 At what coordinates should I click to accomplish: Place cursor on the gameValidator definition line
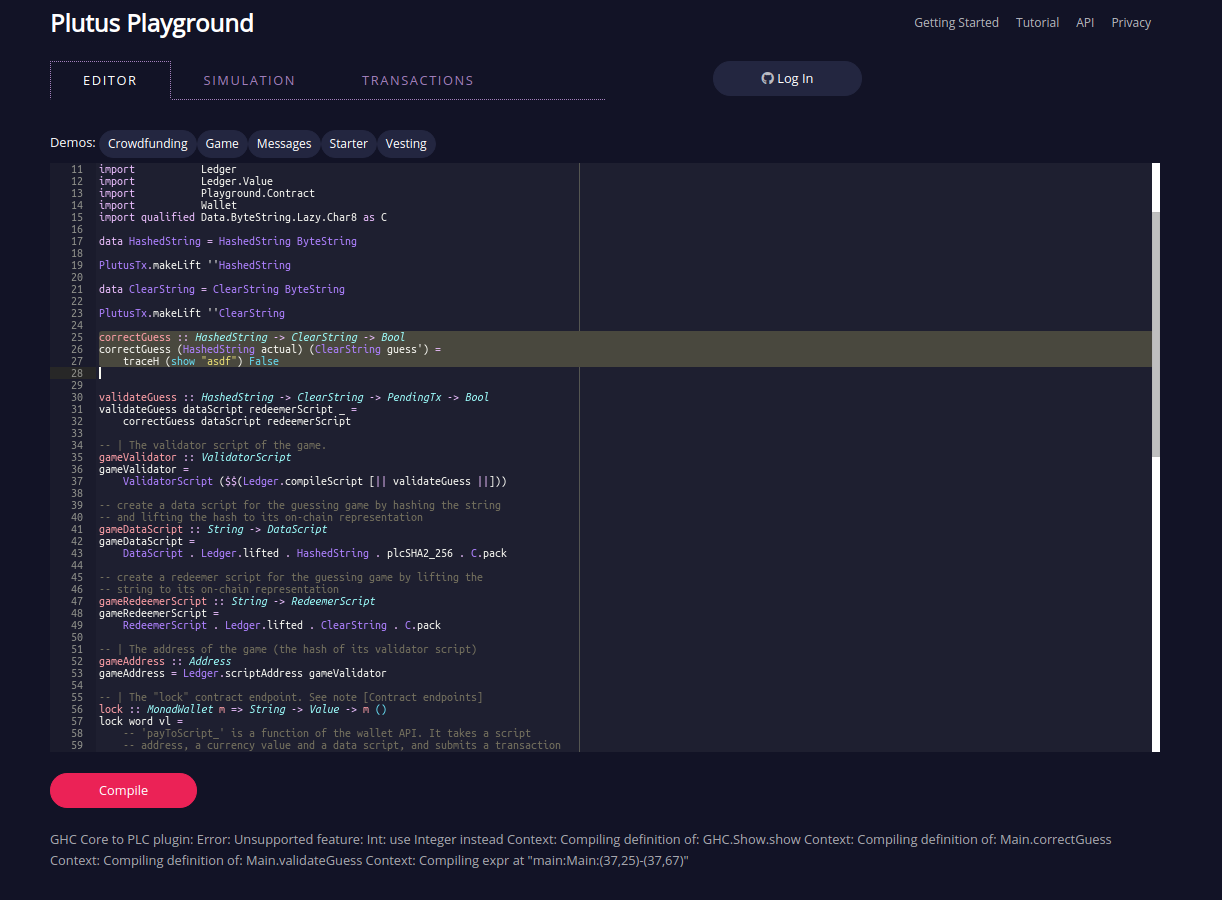pyautogui.click(x=145, y=469)
